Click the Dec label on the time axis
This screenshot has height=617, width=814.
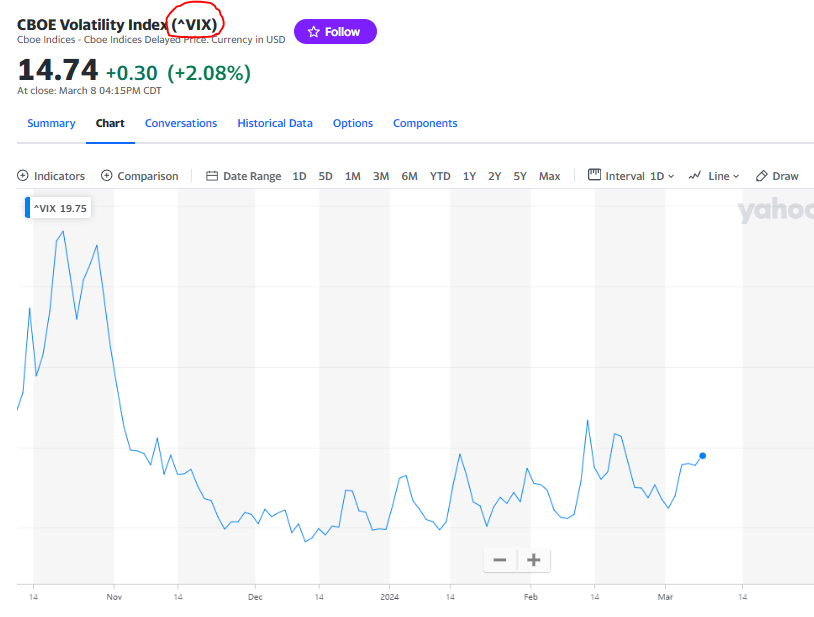(x=255, y=597)
